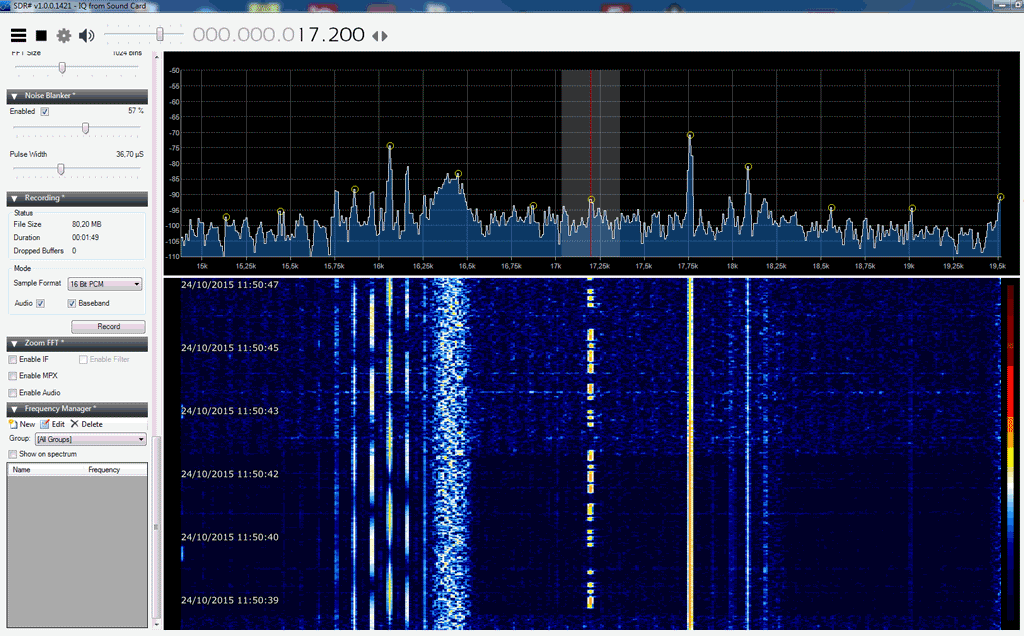1024x636 pixels.
Task: Uncheck the Noise Blanker Enabled checkbox
Action: [44, 112]
